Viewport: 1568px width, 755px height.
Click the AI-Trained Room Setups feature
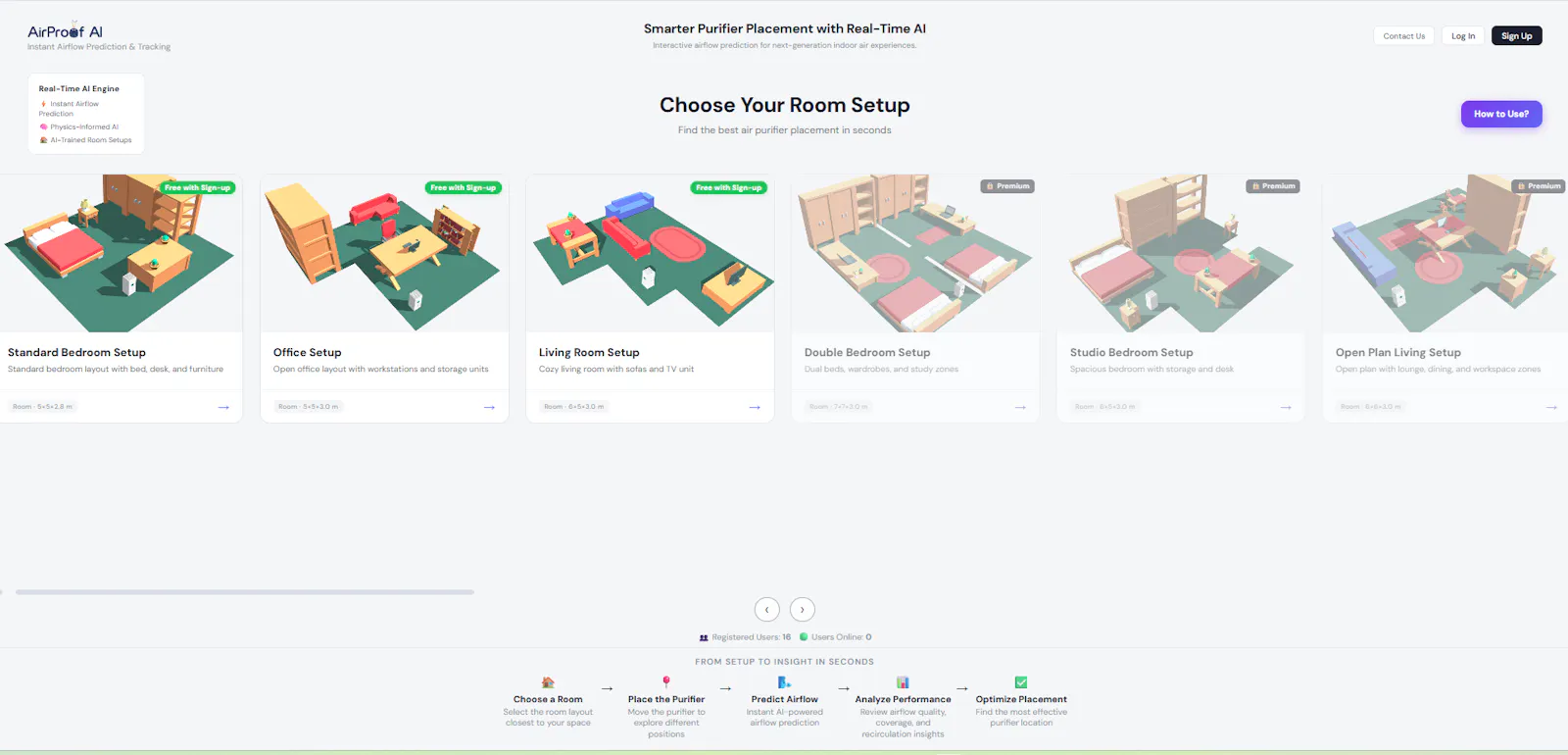[85, 140]
